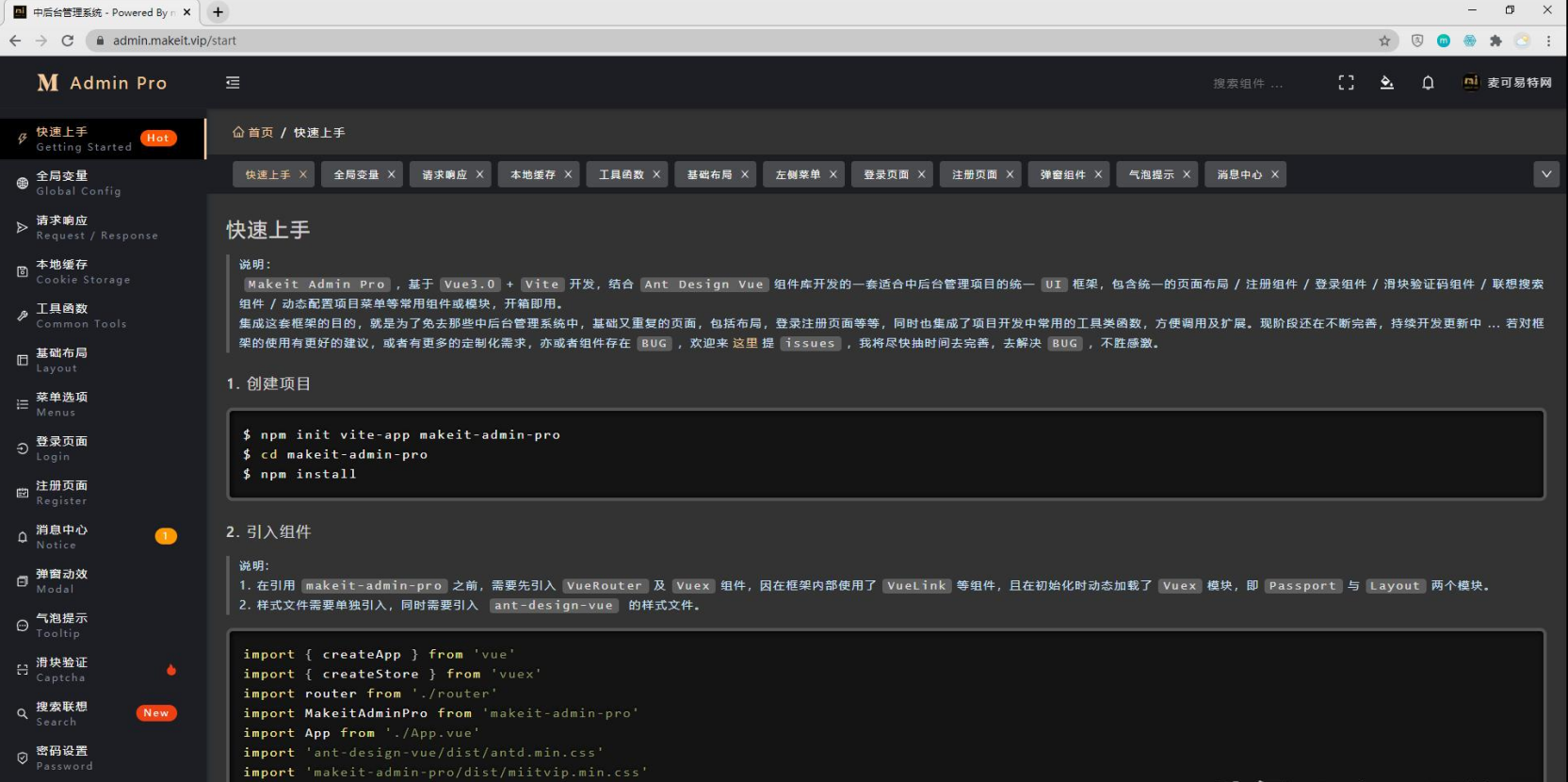Open 基础布局 Layout menu item
Screen dimensions: 1568x782
(x=103, y=360)
